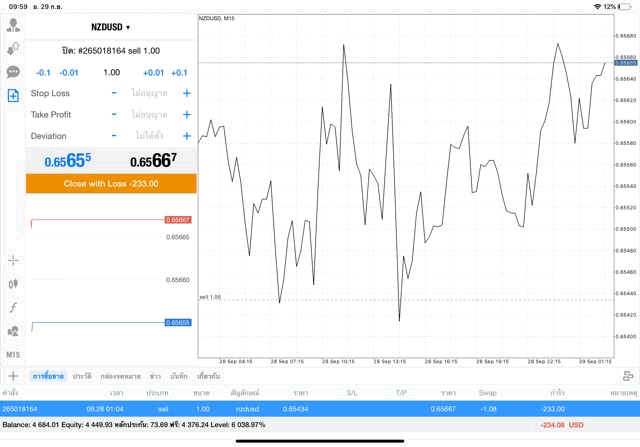Activate the crosshair tool
The height and width of the screenshot is (447, 640).
pos(13,260)
